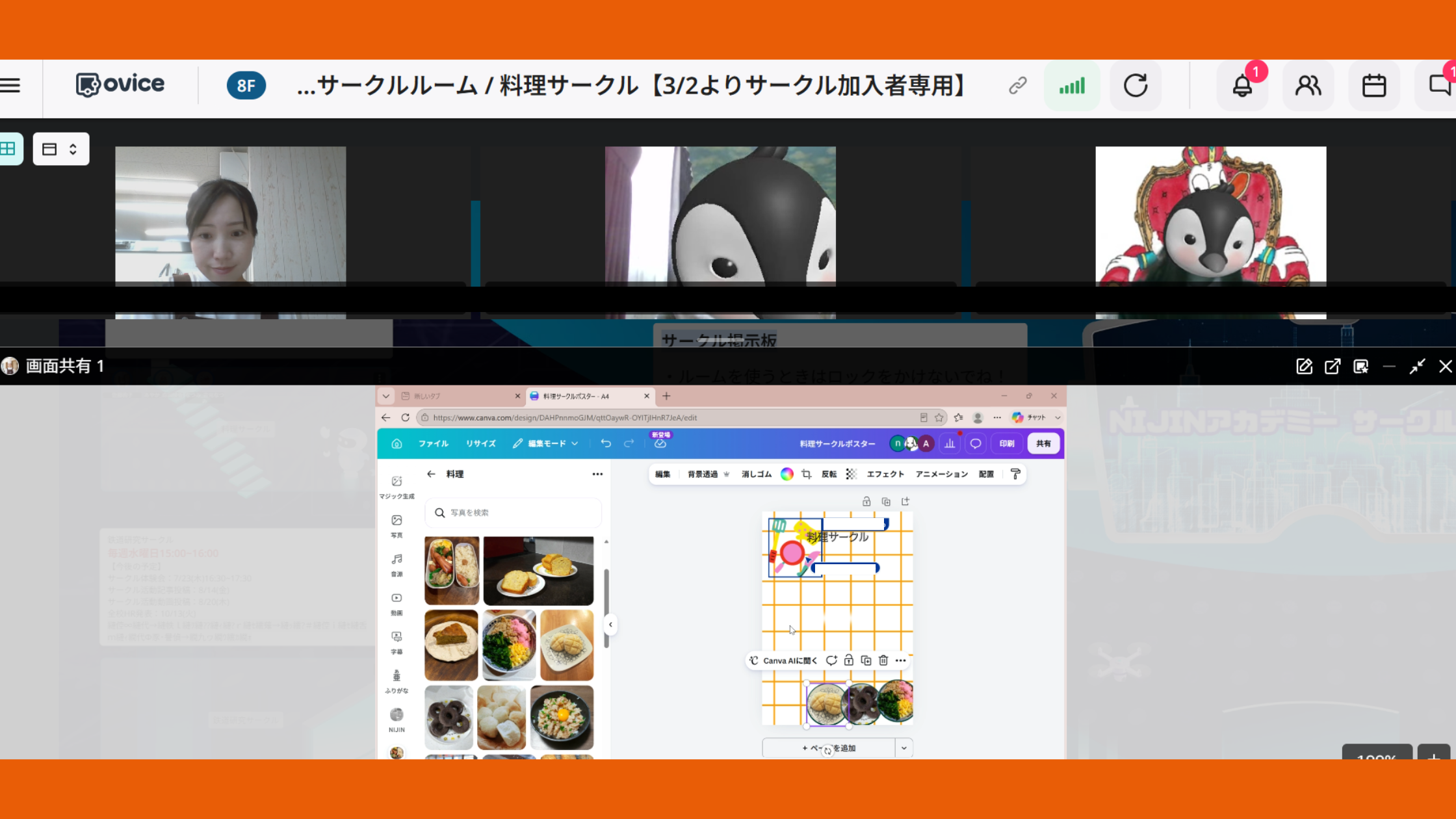This screenshot has width=1456, height=819.
Task: Click the 印刷 button
Action: (1007, 443)
